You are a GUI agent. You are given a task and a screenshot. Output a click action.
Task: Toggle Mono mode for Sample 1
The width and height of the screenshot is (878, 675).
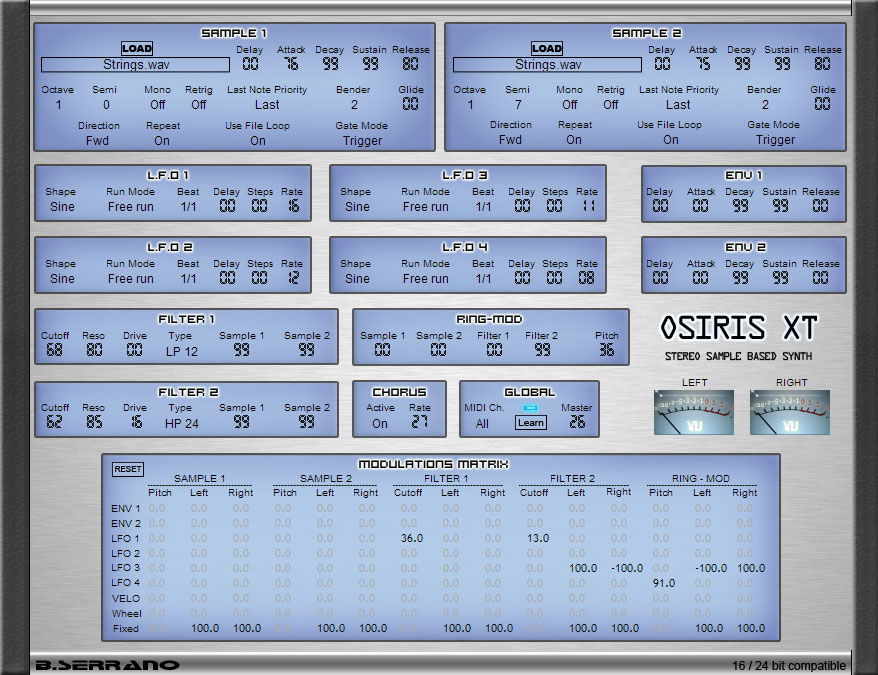tap(156, 104)
